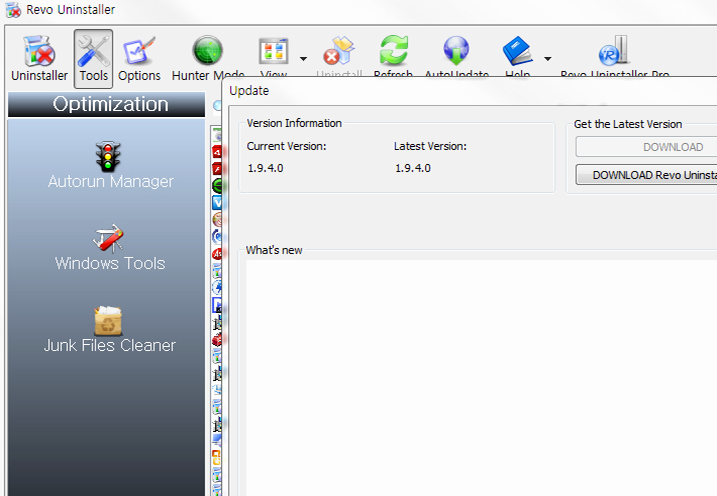Activate Hunter Mode radar icon

point(207,51)
